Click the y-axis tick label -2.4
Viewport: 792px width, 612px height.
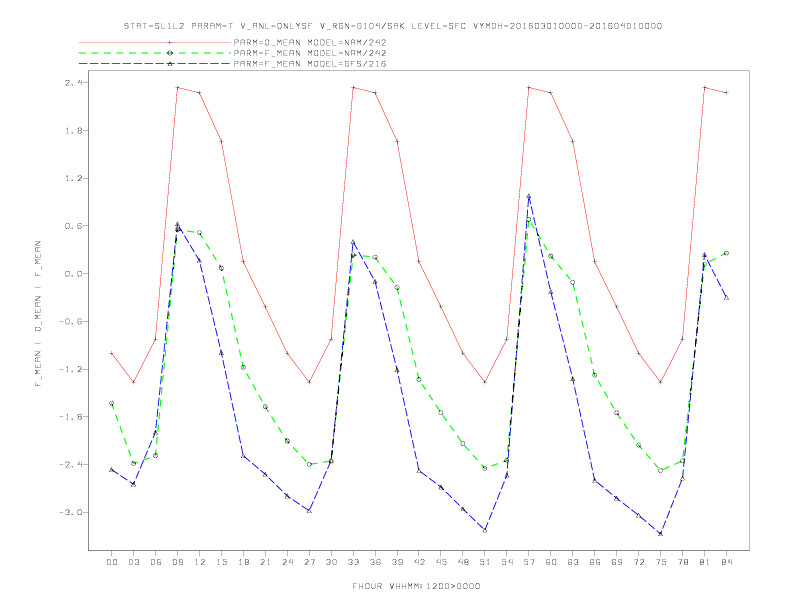[x=70, y=465]
